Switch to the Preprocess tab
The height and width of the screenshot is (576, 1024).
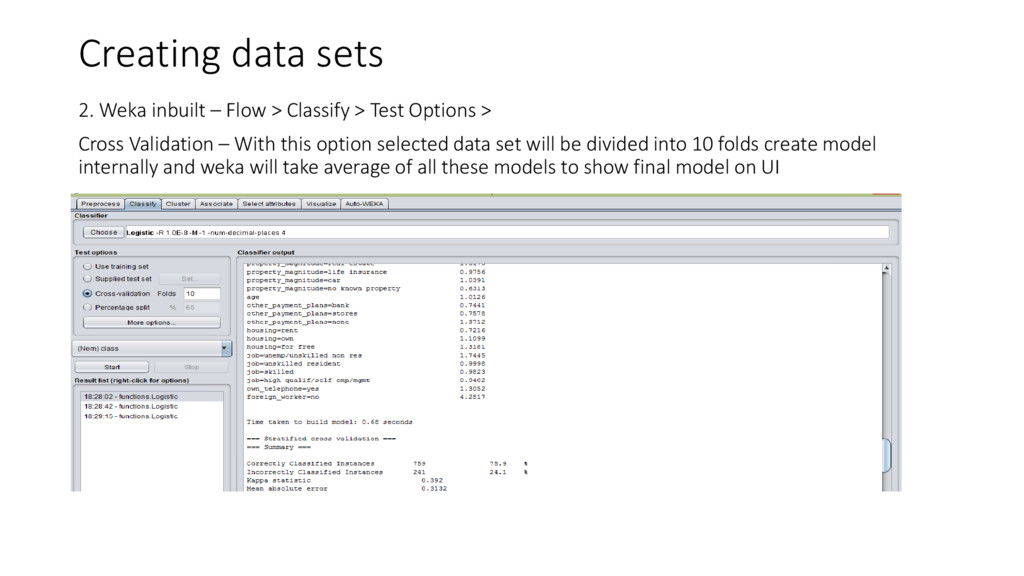click(x=100, y=204)
